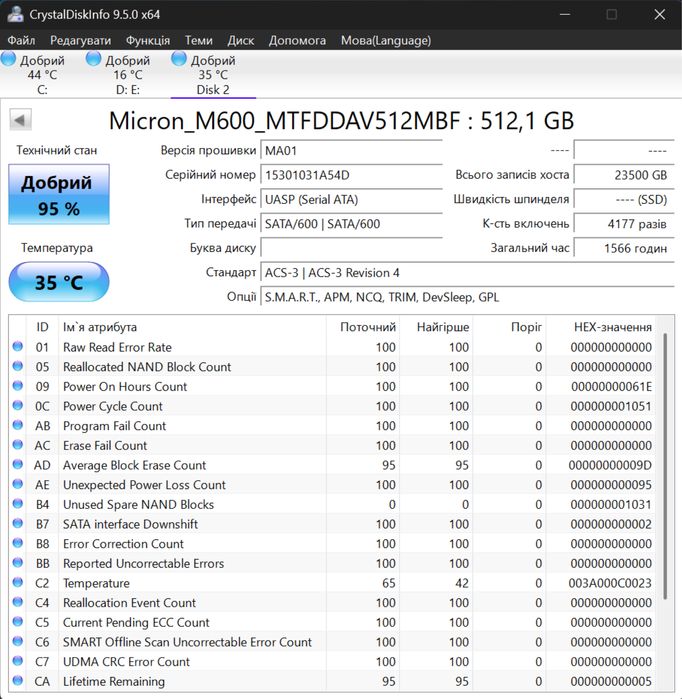682x699 pixels.
Task: Select the Unused Spare NAND Blocks attribute name
Action: point(138,504)
